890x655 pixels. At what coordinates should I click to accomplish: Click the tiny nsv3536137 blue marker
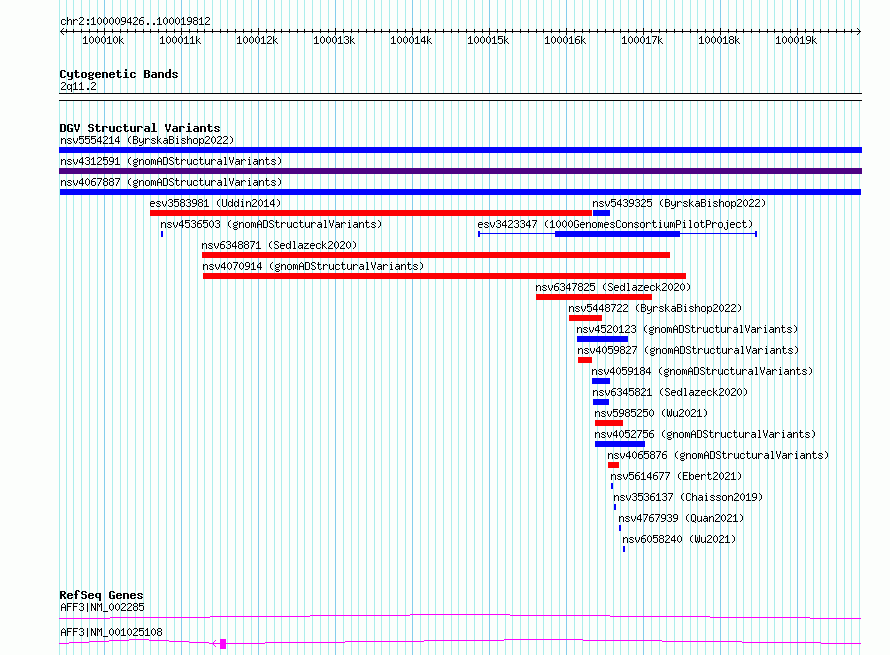tap(615, 507)
